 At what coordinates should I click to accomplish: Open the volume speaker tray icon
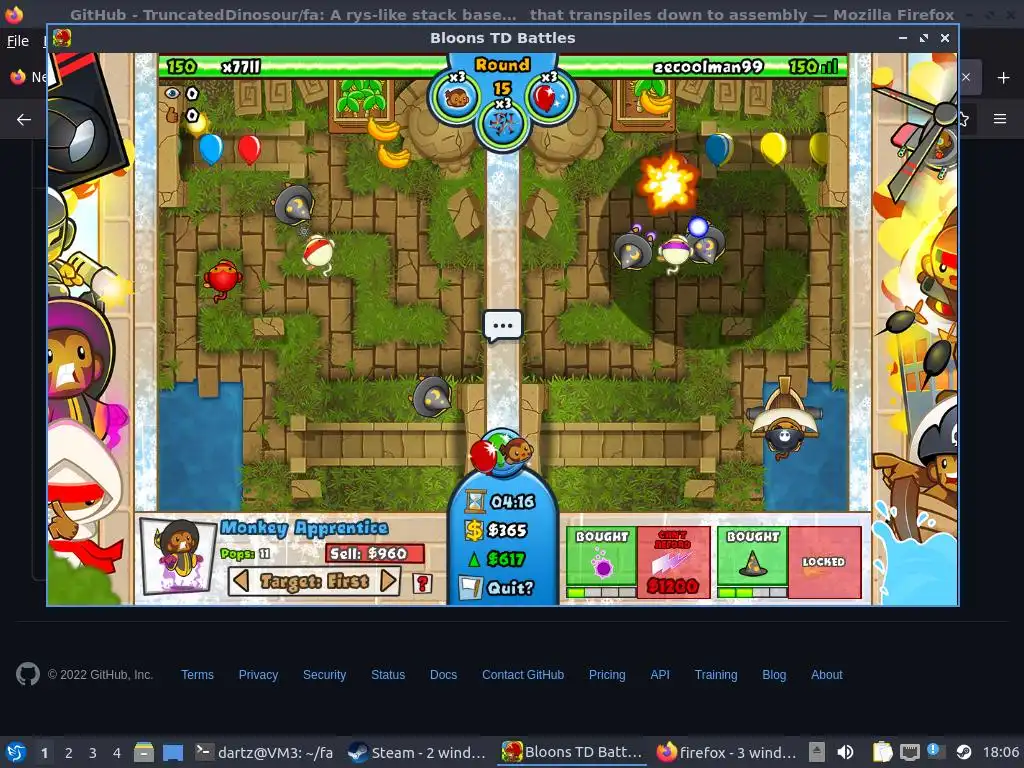click(845, 752)
